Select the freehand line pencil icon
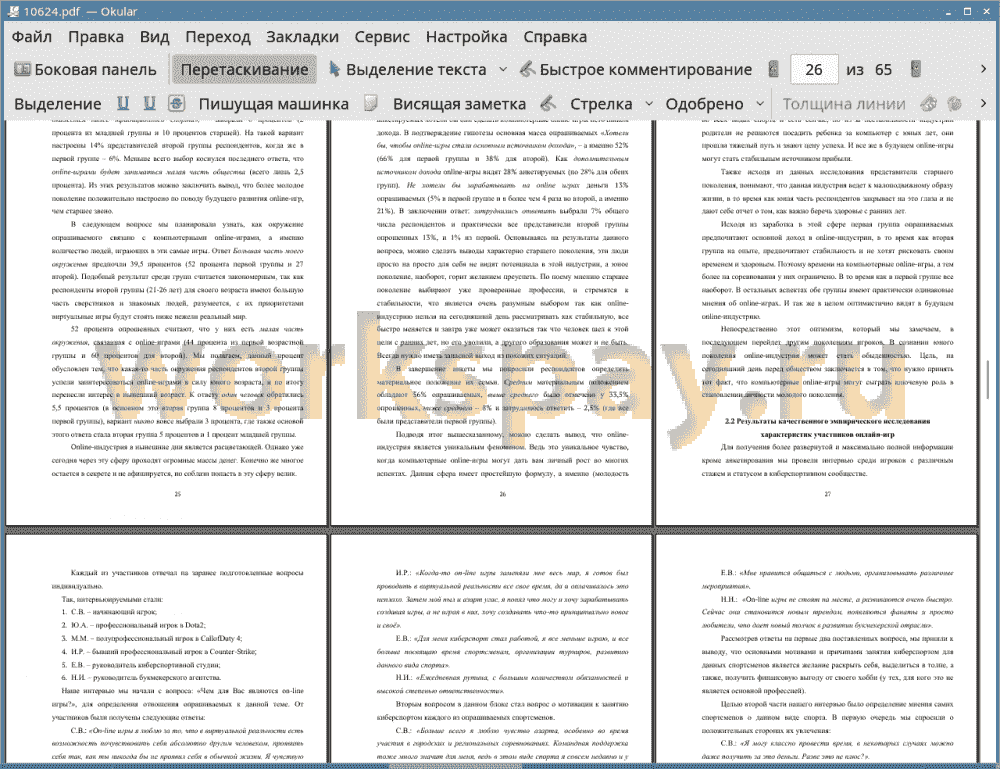The image size is (1000, 769). [548, 103]
